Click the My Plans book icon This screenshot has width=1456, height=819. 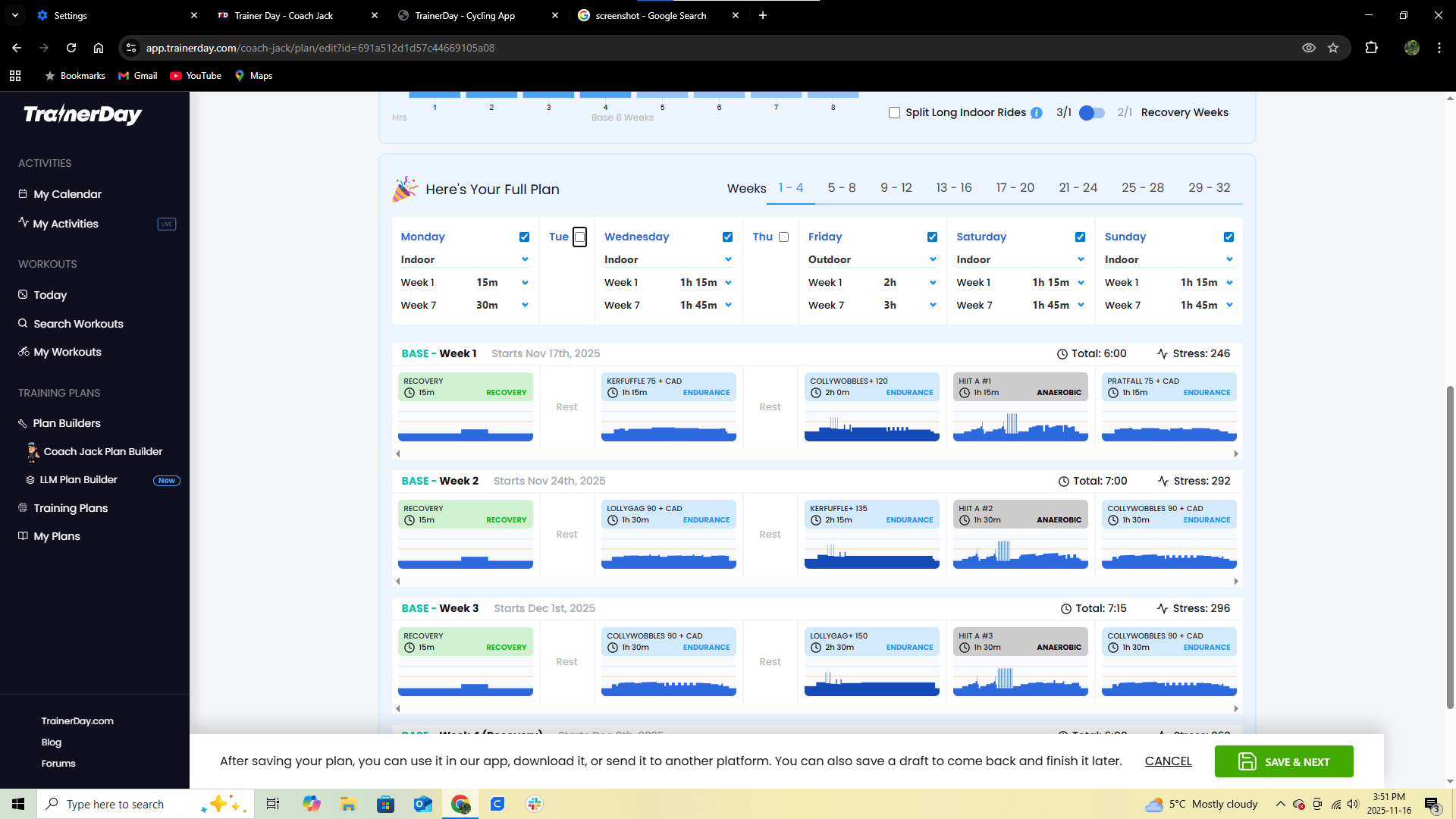[23, 536]
